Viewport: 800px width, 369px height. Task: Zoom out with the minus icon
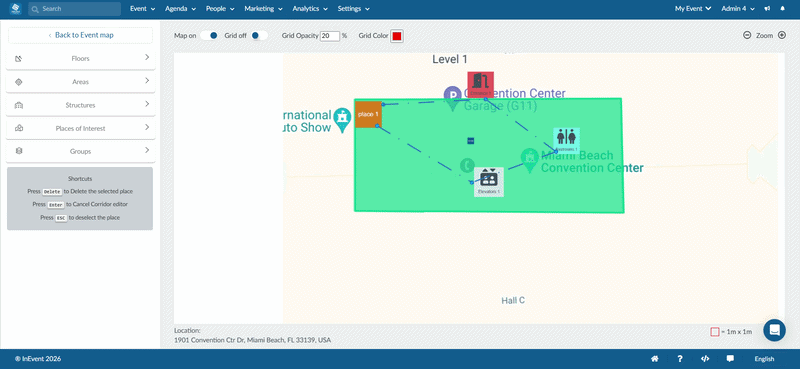pyautogui.click(x=747, y=35)
